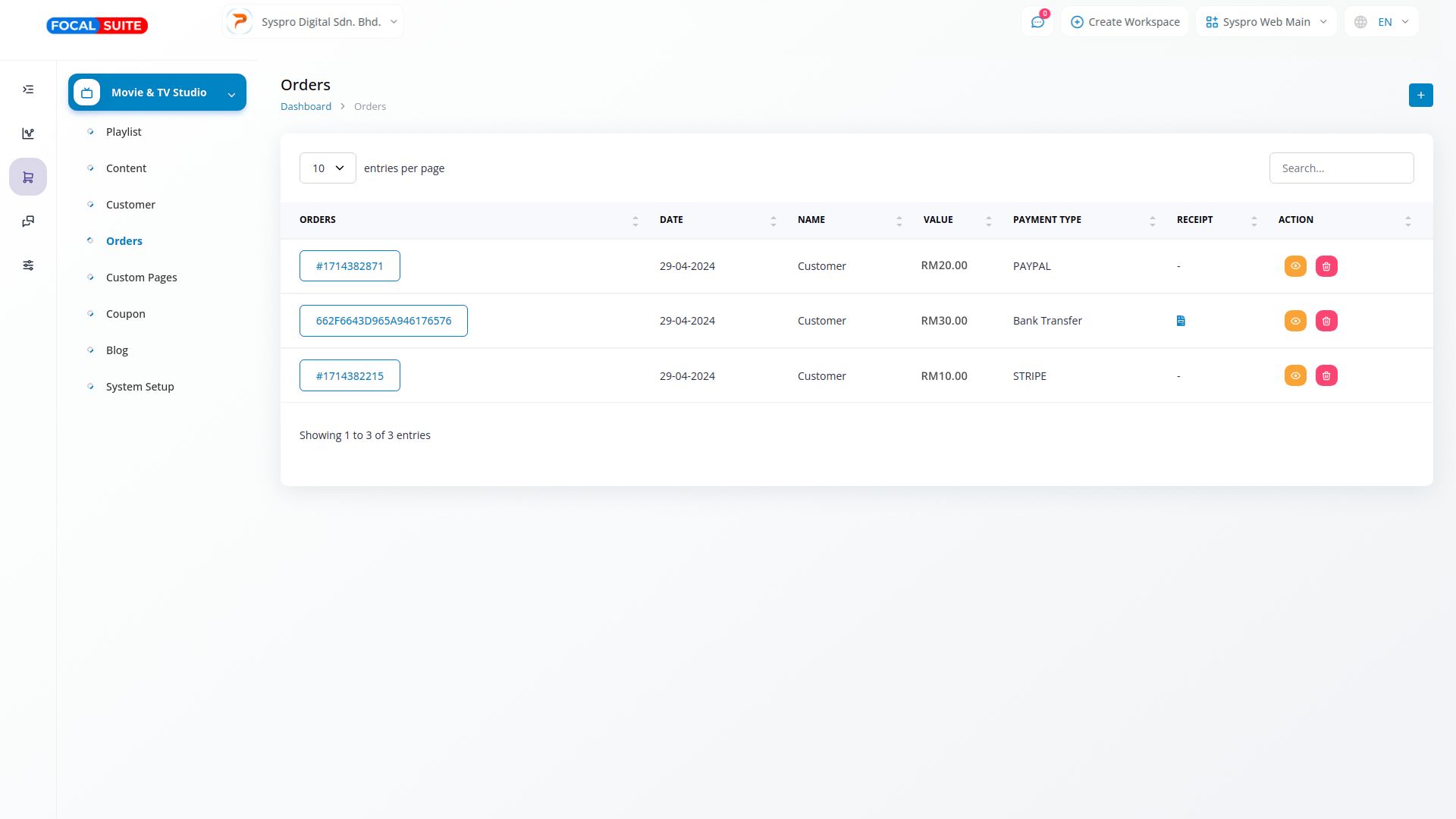Open order link 662F6643D965A946176576
1456x819 pixels.
coord(384,321)
